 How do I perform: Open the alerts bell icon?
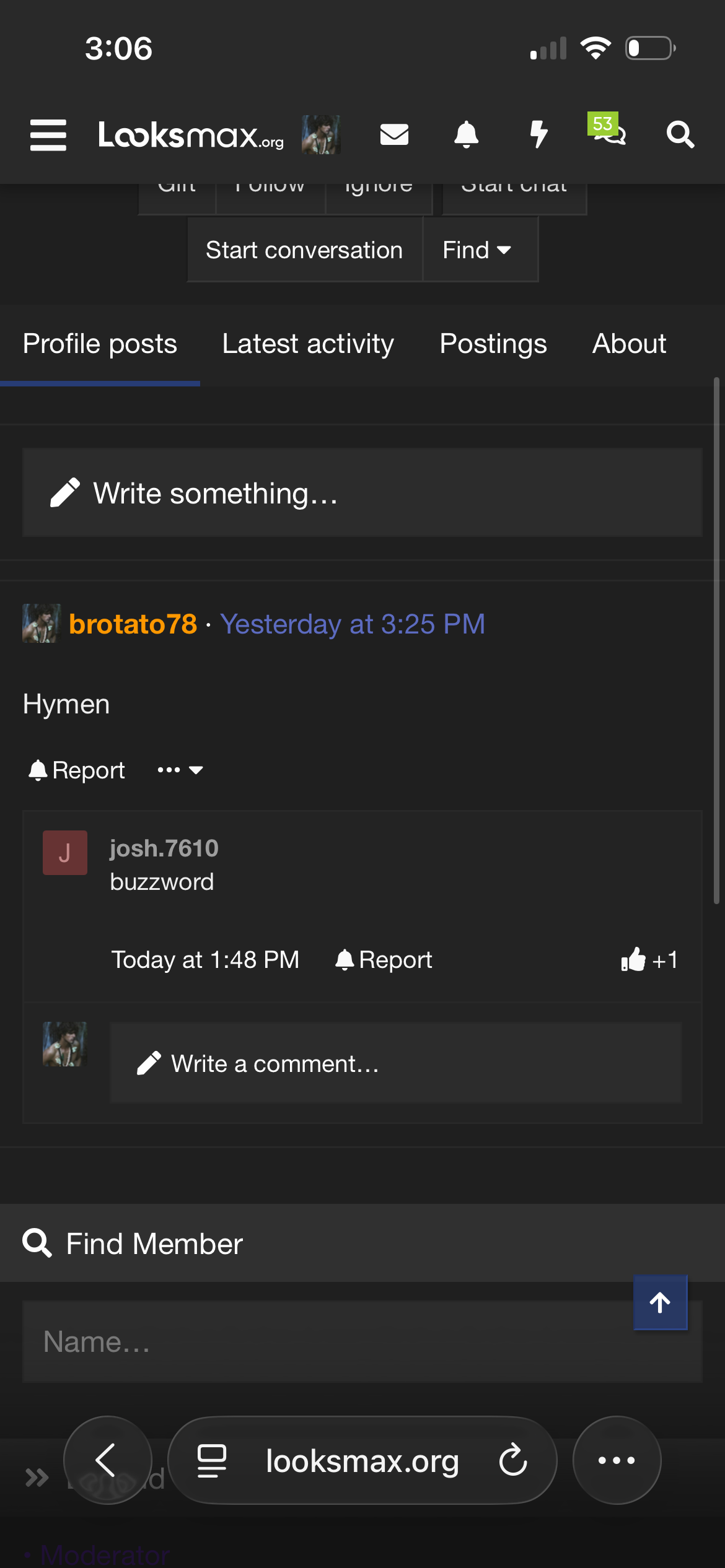466,134
